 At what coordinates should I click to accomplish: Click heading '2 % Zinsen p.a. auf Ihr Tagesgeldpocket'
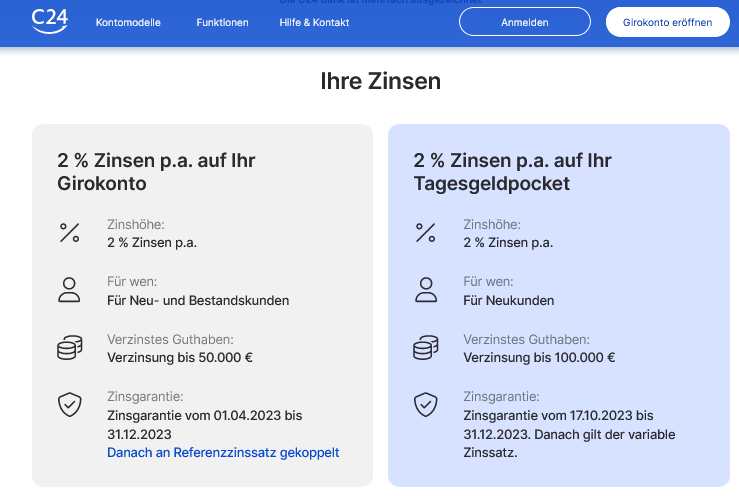(x=512, y=172)
